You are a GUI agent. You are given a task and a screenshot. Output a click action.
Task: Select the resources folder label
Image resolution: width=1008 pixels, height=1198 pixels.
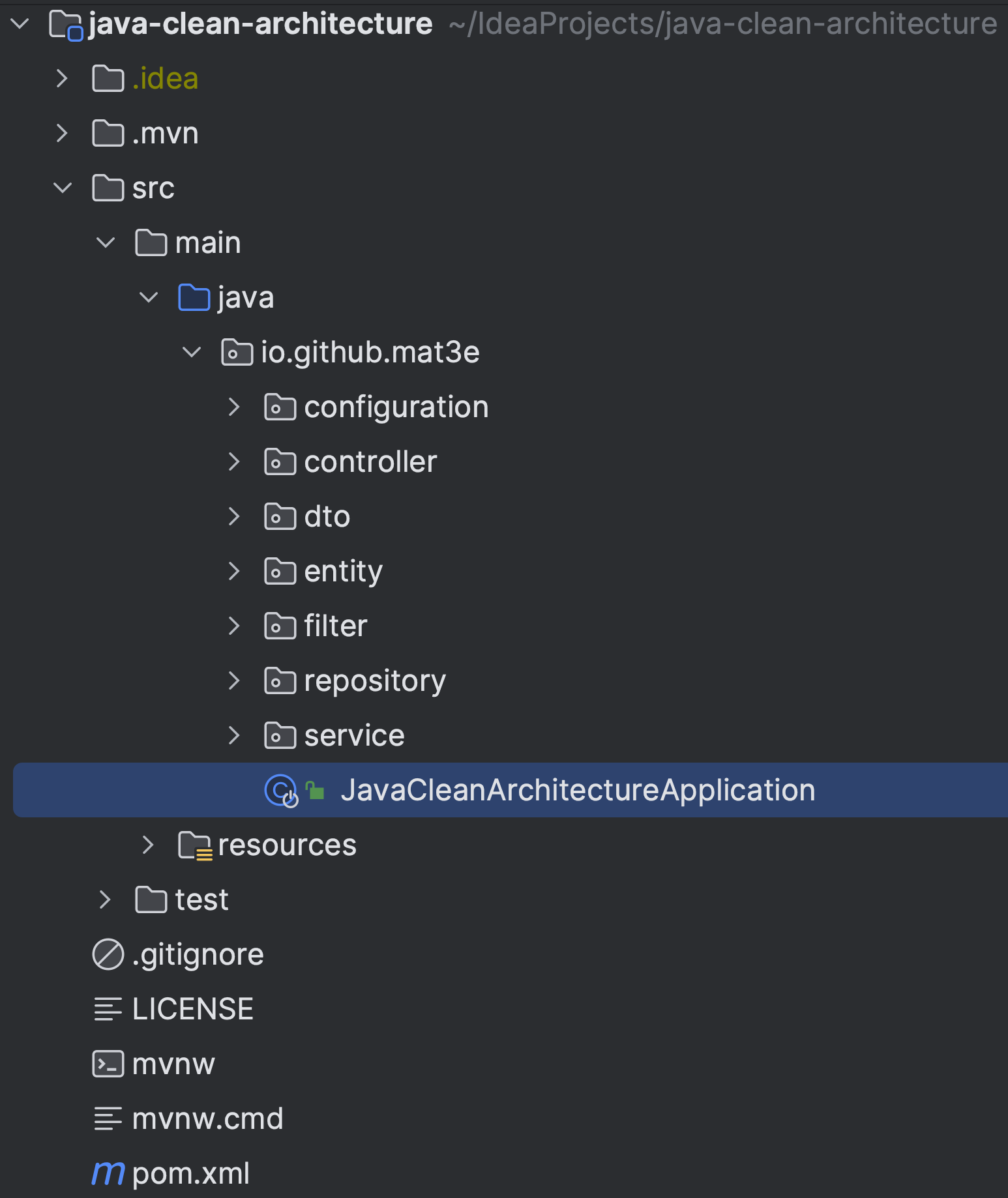(288, 845)
